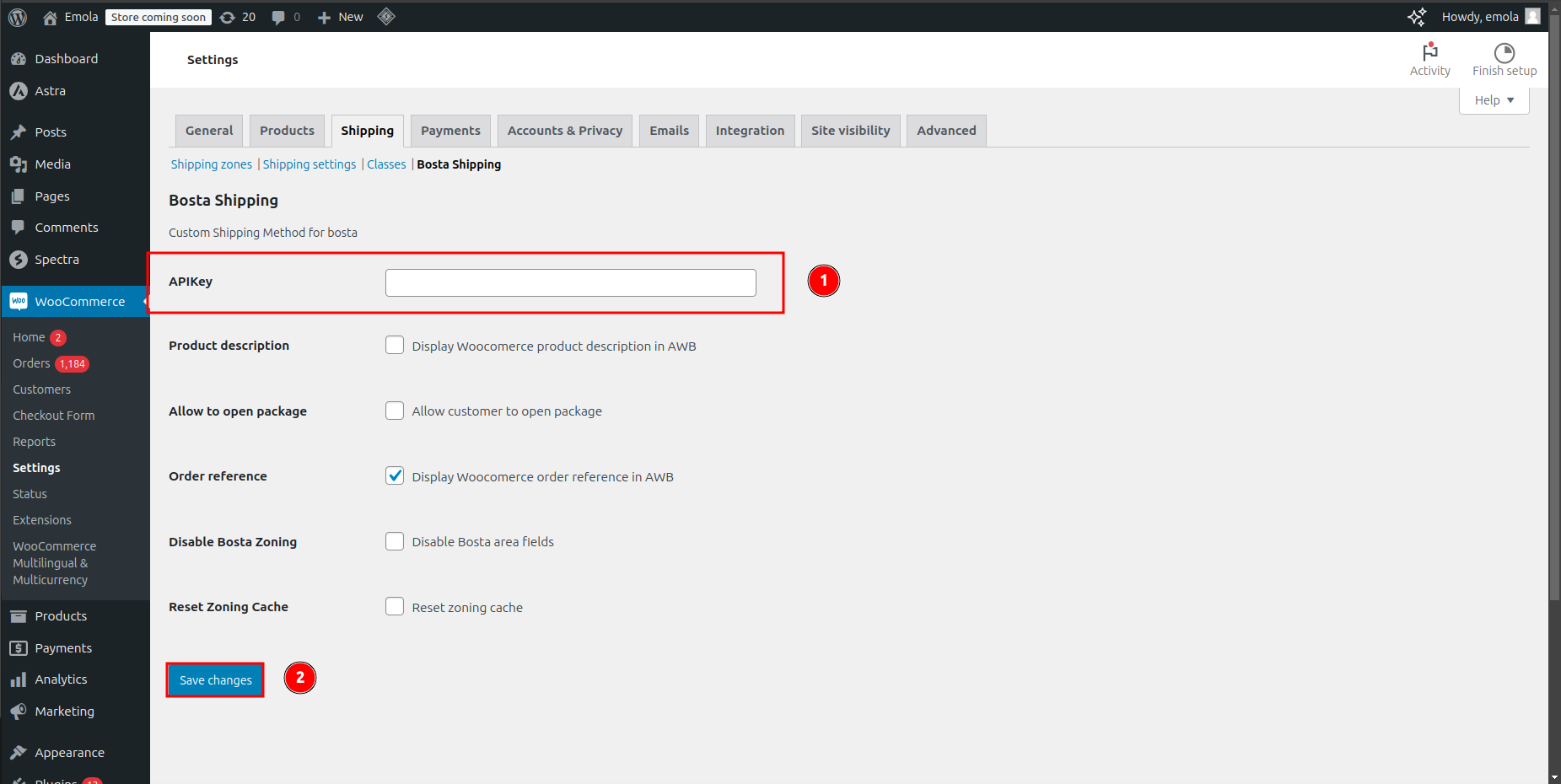The height and width of the screenshot is (784, 1561).
Task: Open WooCommerce Multilingual & Multicurrency
Action: [x=55, y=563]
